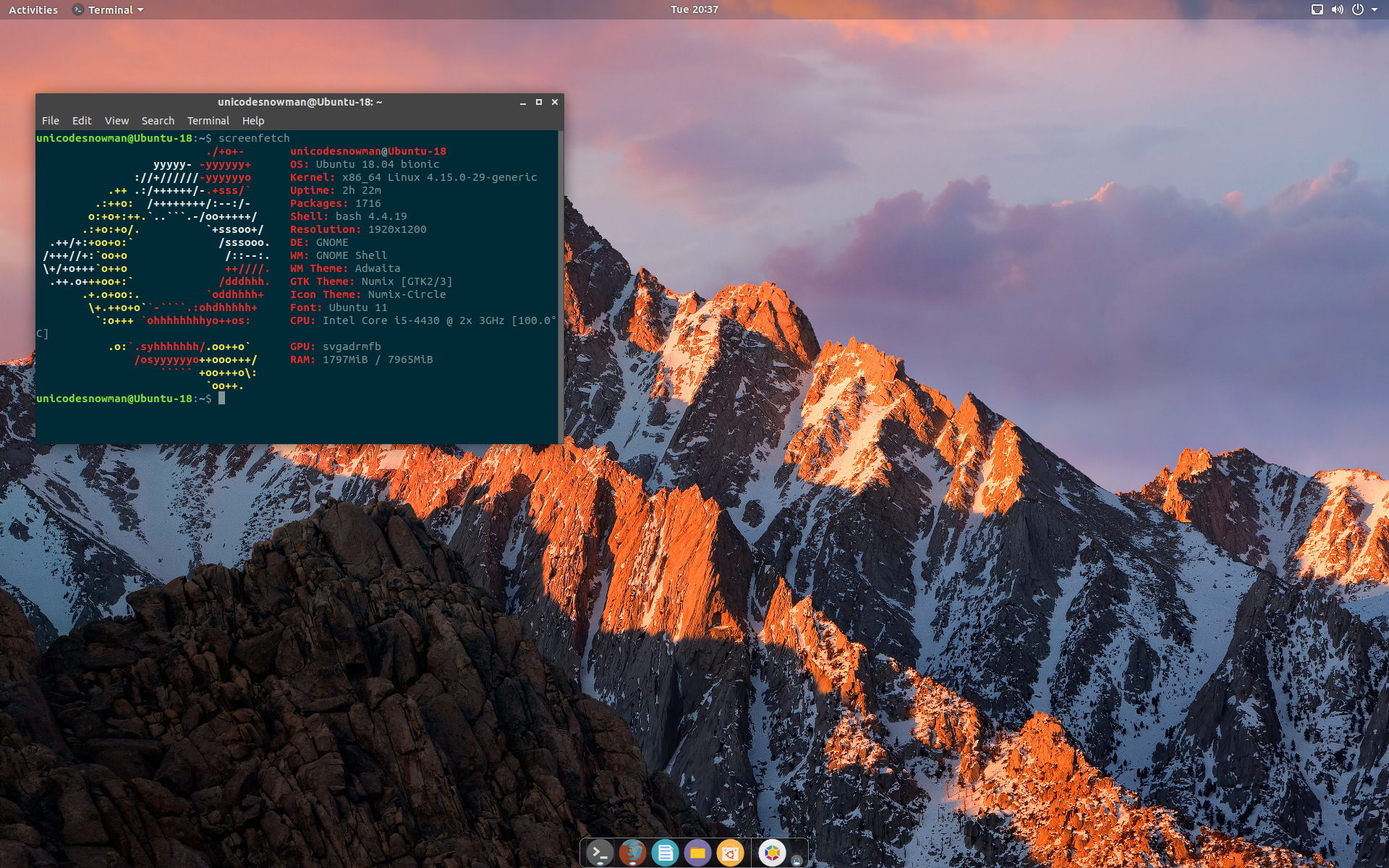This screenshot has height=868, width=1389.
Task: Click the volume speaker icon in top bar
Action: (1338, 9)
